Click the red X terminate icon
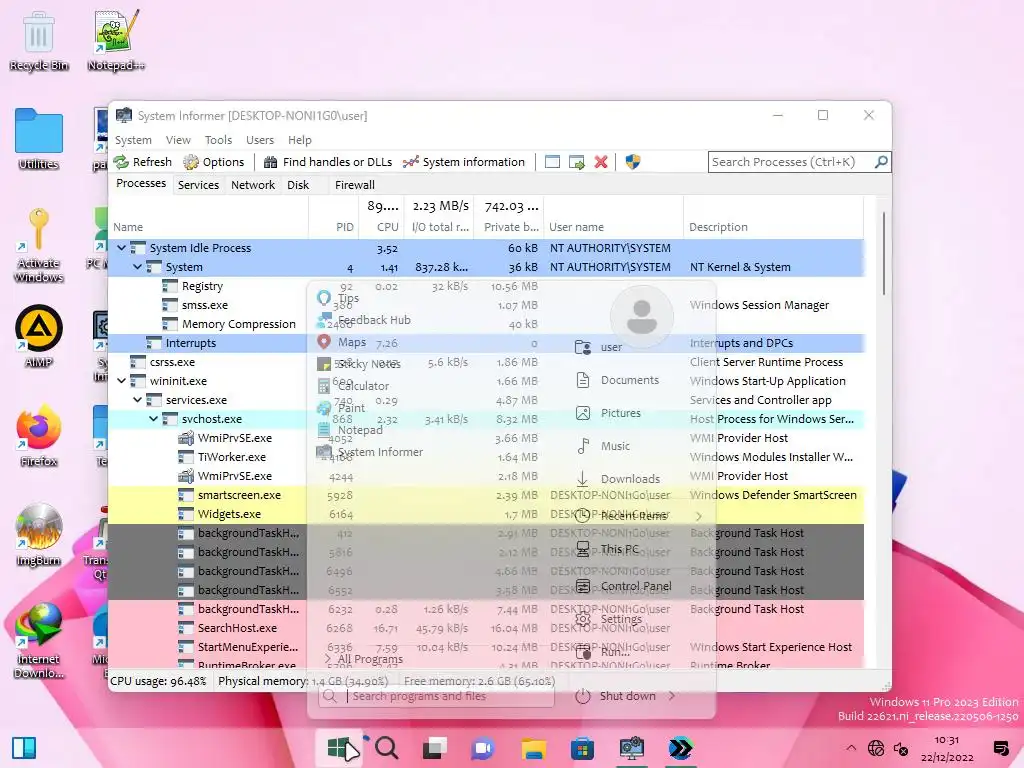 click(601, 162)
